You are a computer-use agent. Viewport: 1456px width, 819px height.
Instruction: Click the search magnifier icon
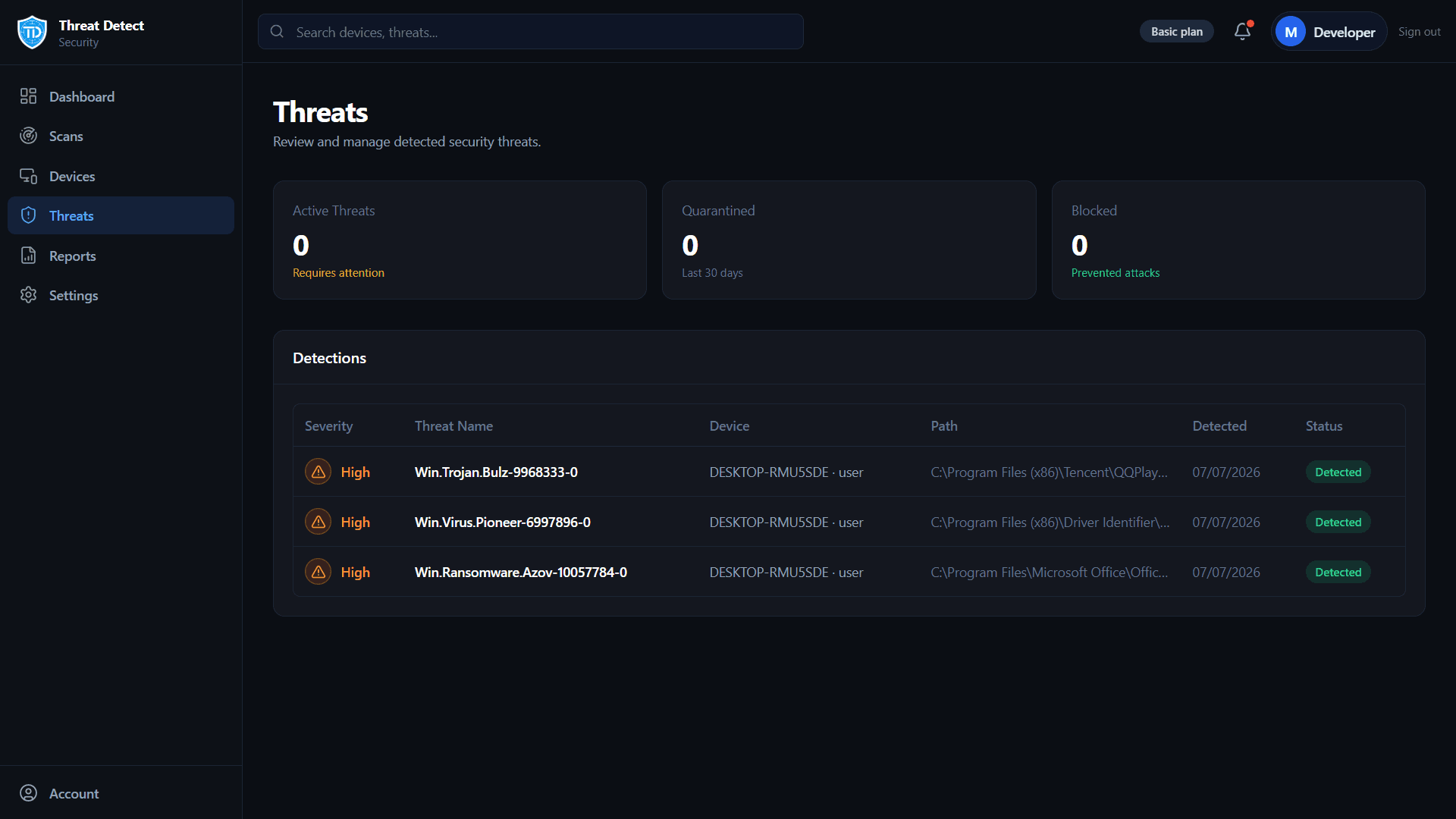coord(277,32)
